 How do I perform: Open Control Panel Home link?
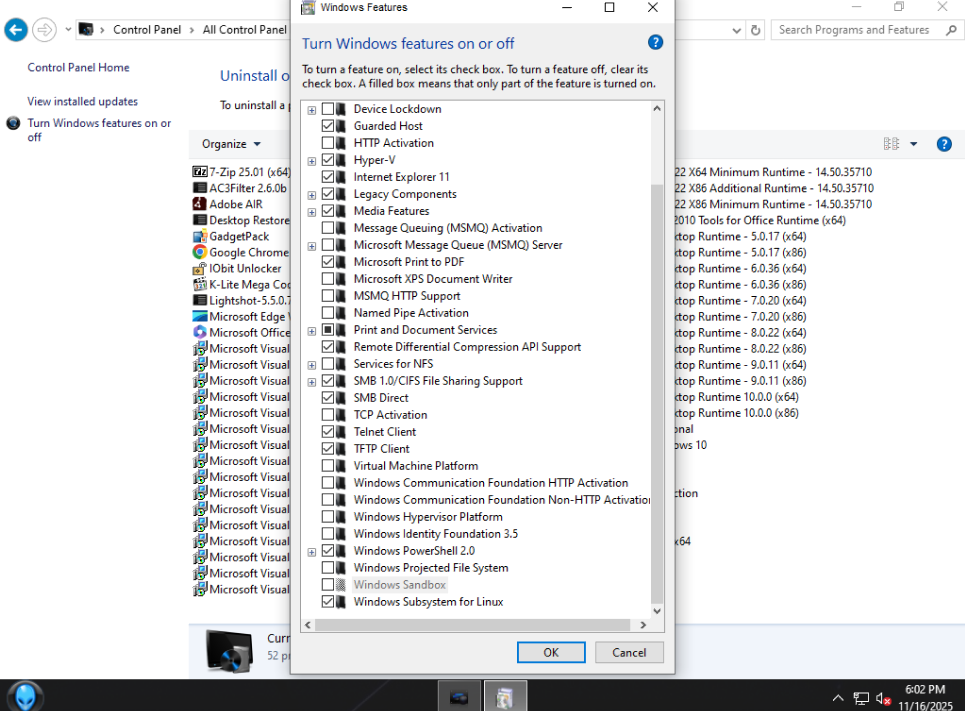(x=78, y=68)
